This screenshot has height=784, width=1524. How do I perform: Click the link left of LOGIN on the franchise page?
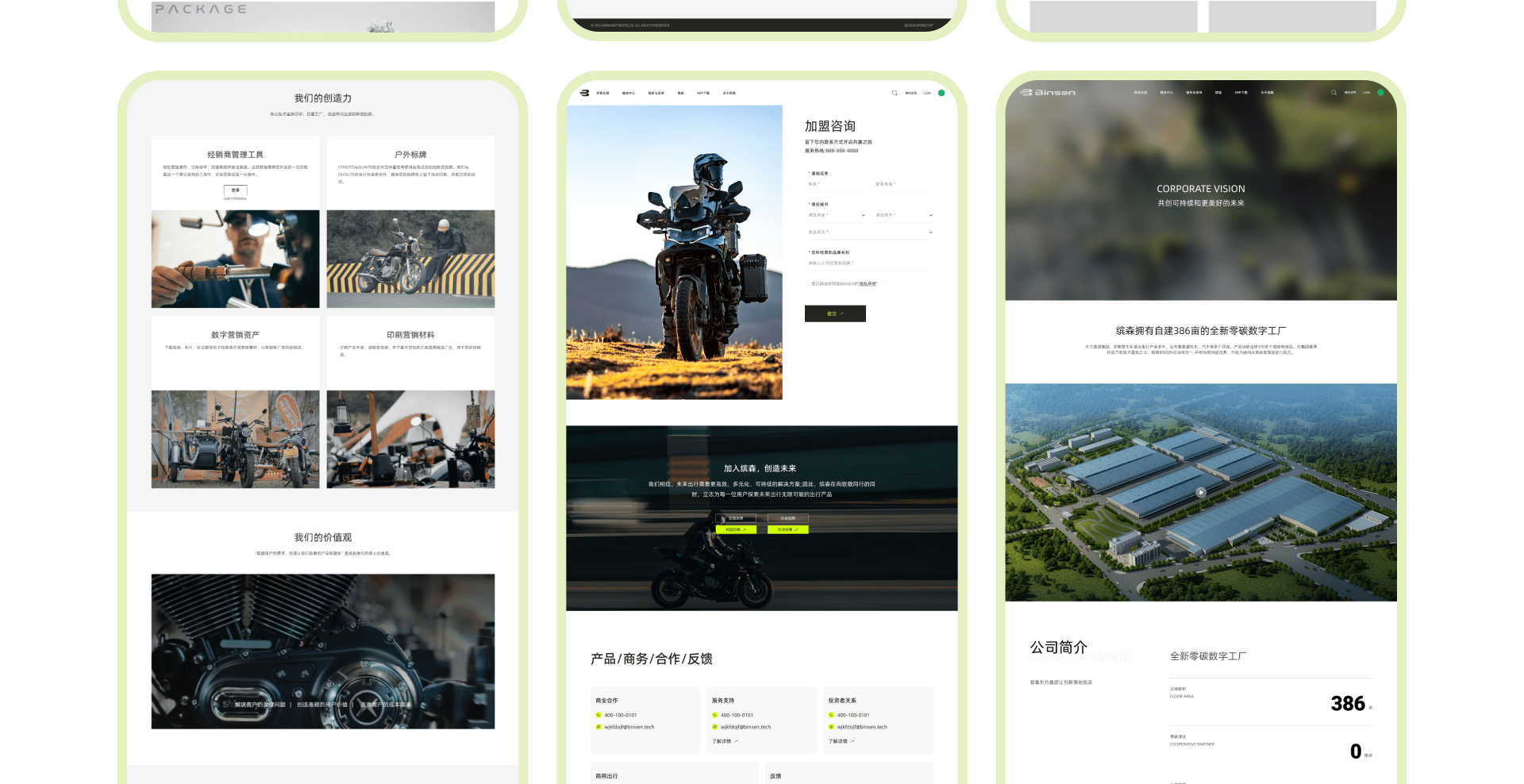click(x=911, y=93)
